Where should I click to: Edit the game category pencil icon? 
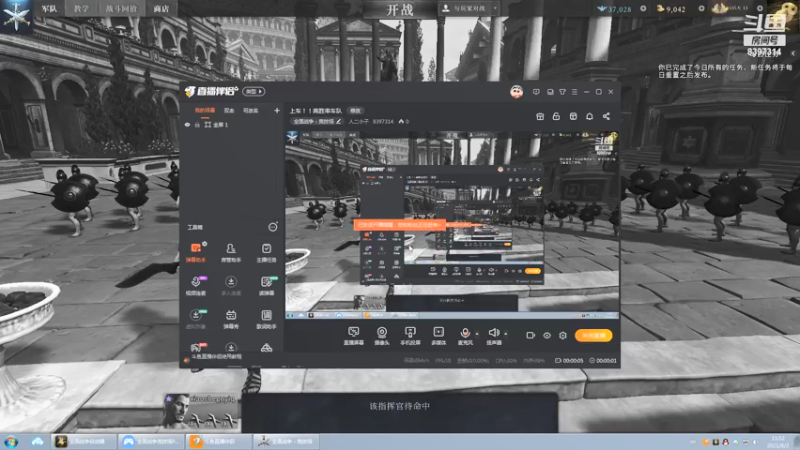point(338,121)
